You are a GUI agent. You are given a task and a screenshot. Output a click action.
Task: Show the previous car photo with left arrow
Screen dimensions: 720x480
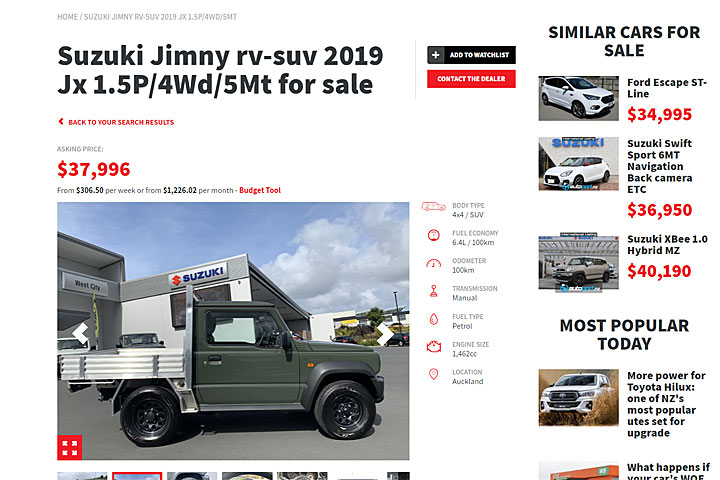tap(80, 333)
